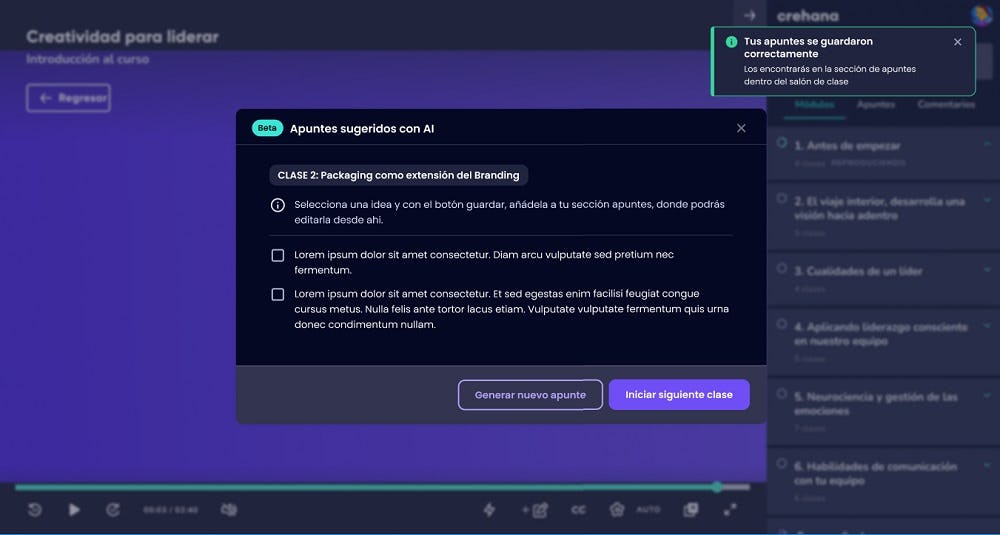Click the video elapsed time display
The width and height of the screenshot is (1000, 535).
coord(170,510)
